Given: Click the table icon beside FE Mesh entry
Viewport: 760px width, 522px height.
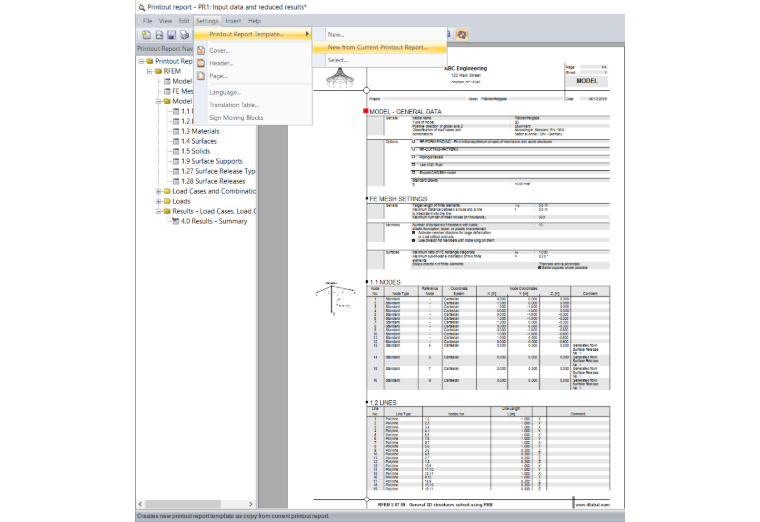Looking at the screenshot, I should [167, 91].
